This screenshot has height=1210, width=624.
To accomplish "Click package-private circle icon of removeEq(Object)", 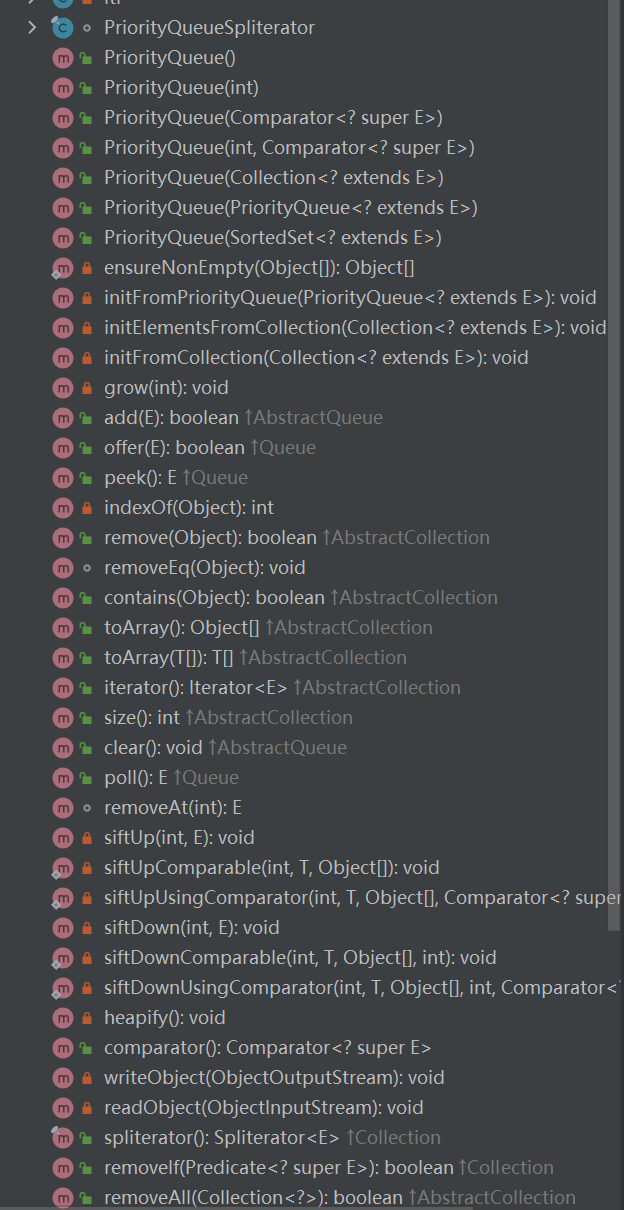I will coord(87,568).
